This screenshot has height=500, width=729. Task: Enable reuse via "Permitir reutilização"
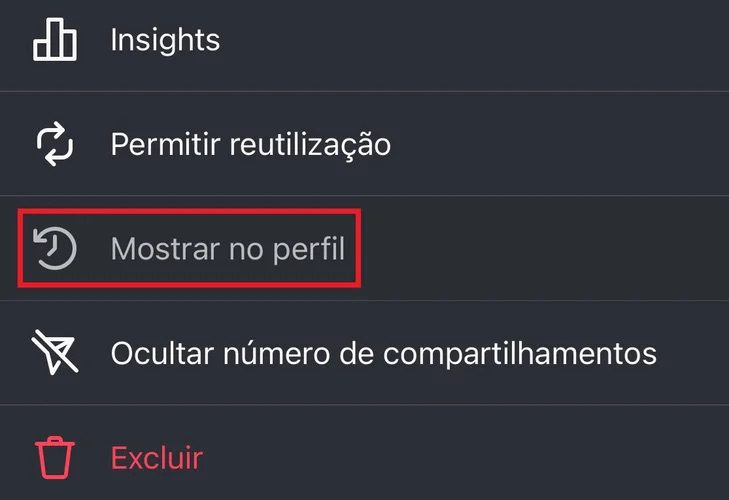(250, 145)
